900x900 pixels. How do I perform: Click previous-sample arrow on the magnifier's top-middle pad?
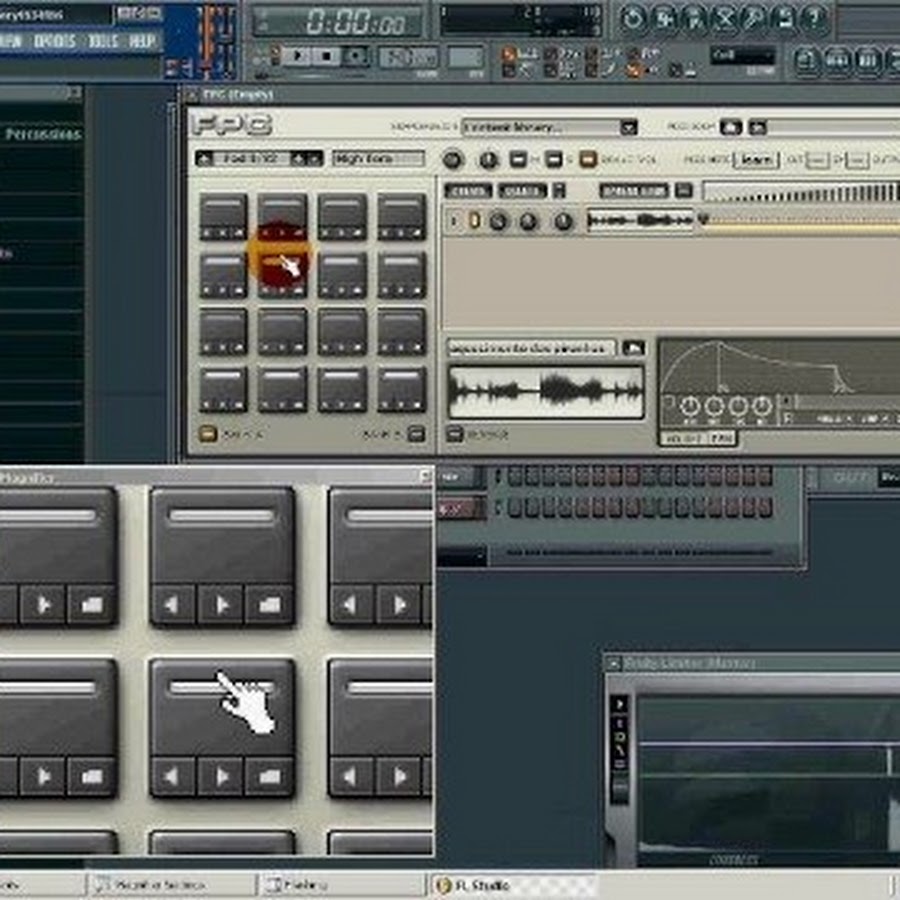click(173, 604)
